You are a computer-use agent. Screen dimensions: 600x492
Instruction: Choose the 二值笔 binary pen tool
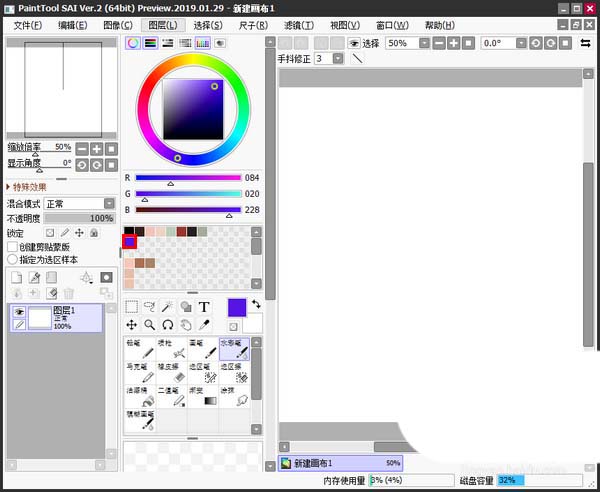171,397
